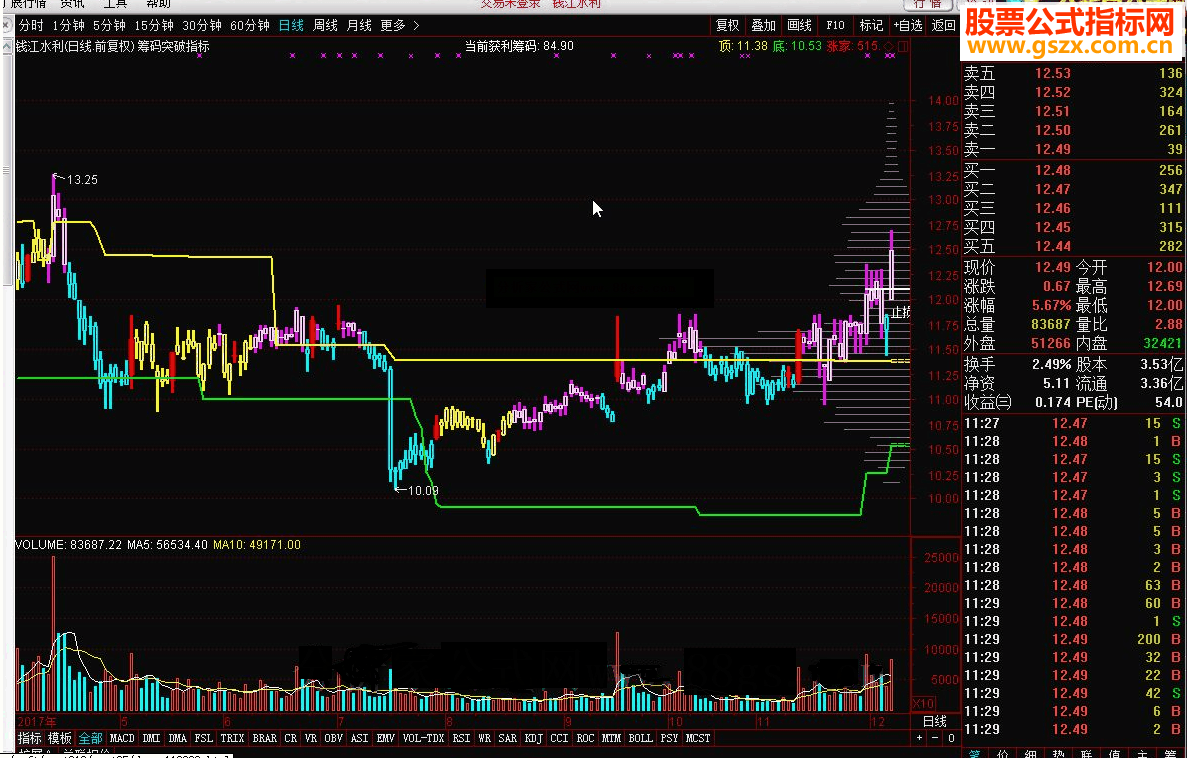Click the 标记 mark button
This screenshot has width=1187, height=758.
pos(871,25)
